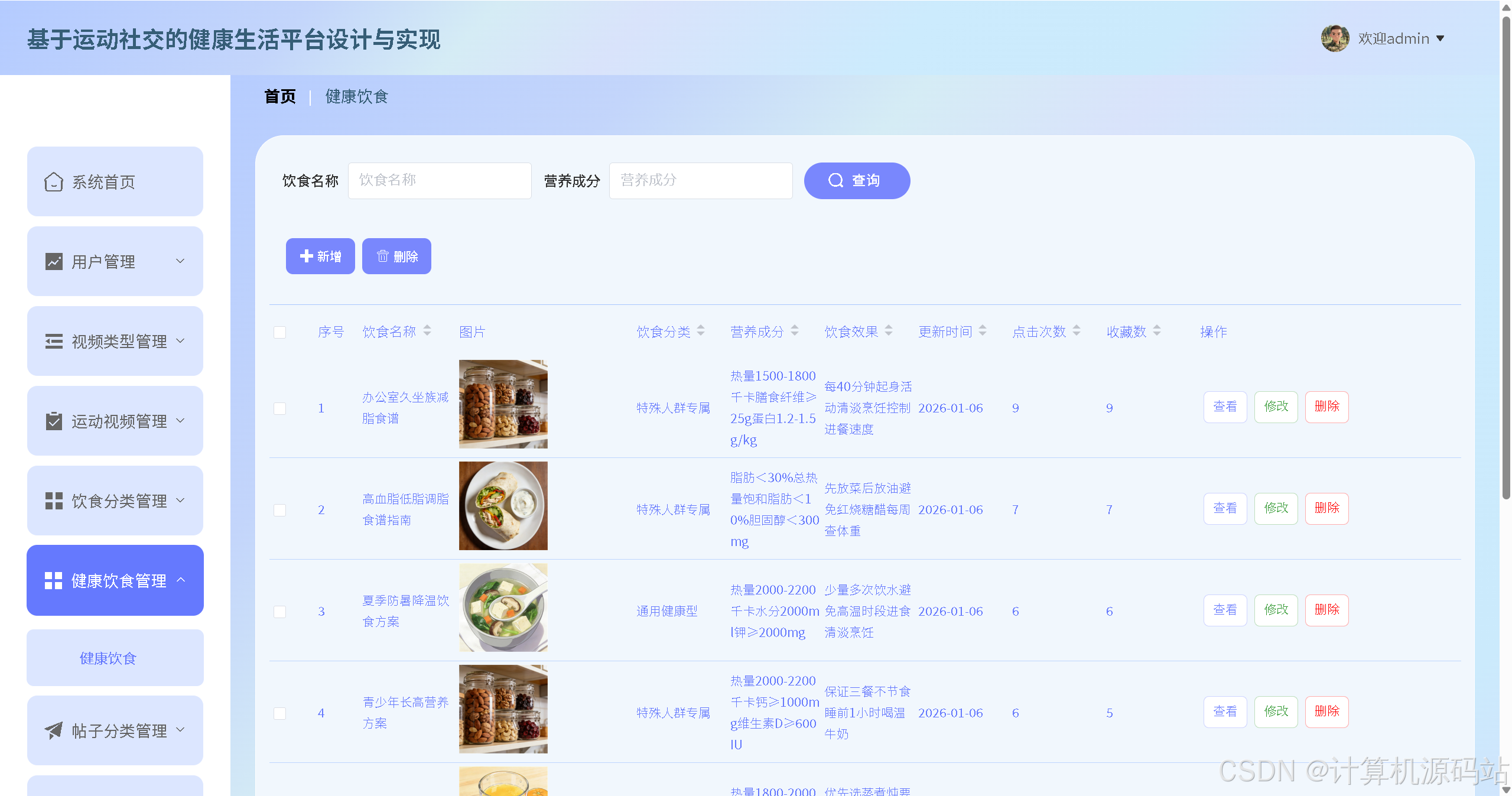
Task: Open the nuts jar image in row 4
Action: [x=503, y=709]
